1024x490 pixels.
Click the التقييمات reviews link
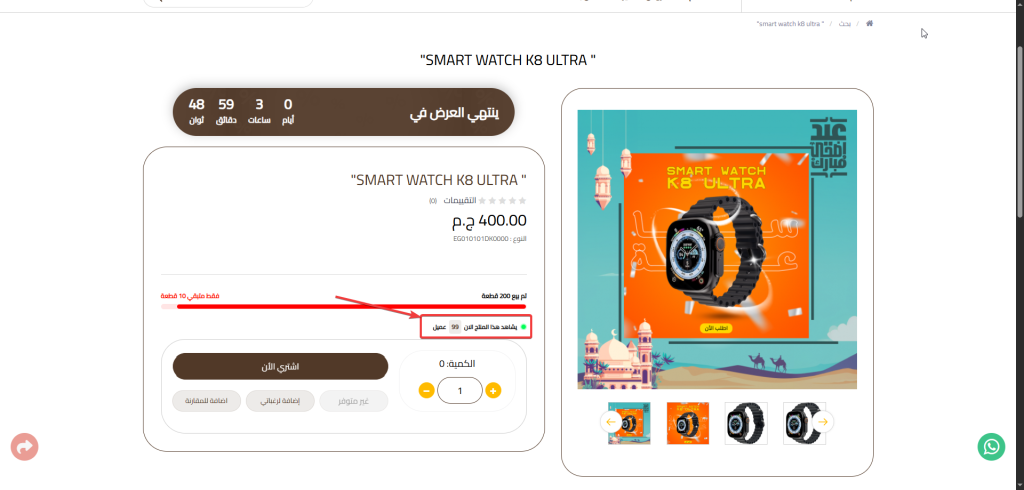(x=460, y=201)
